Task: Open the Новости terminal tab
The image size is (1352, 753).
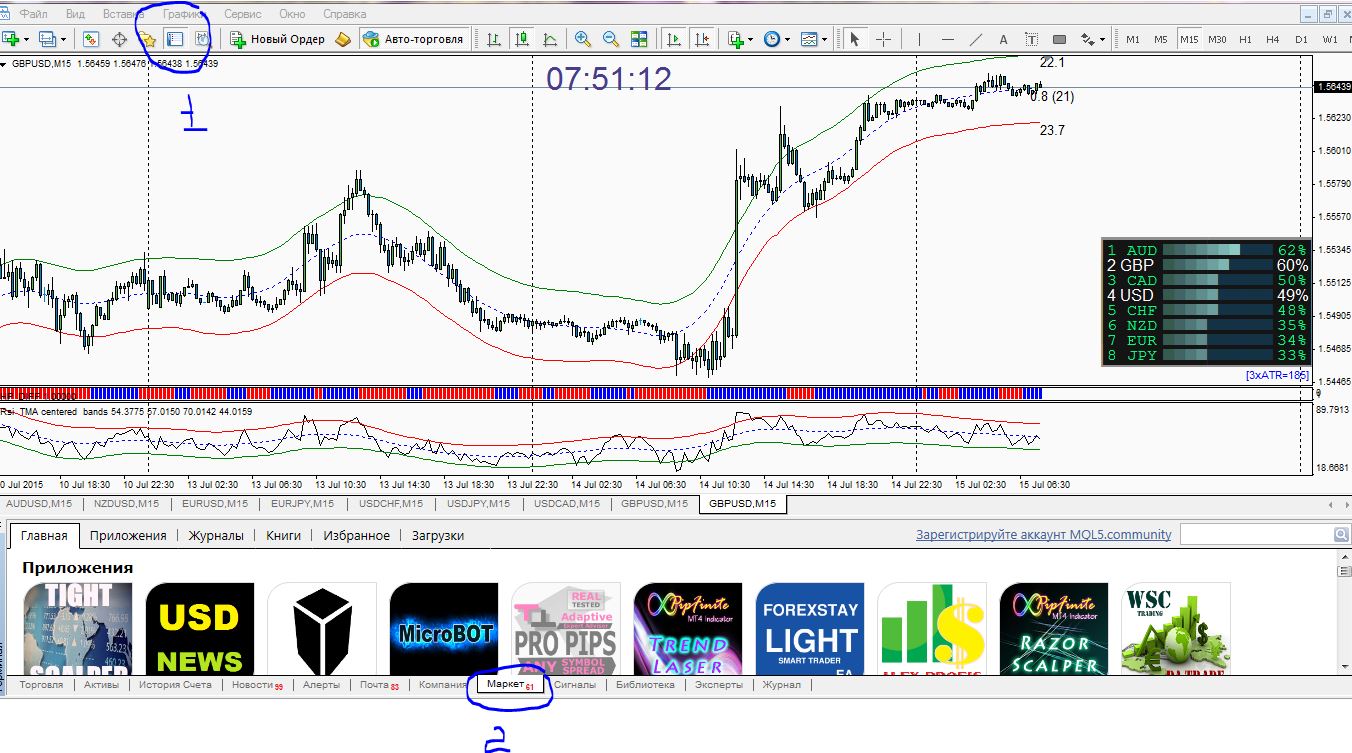Action: point(257,685)
